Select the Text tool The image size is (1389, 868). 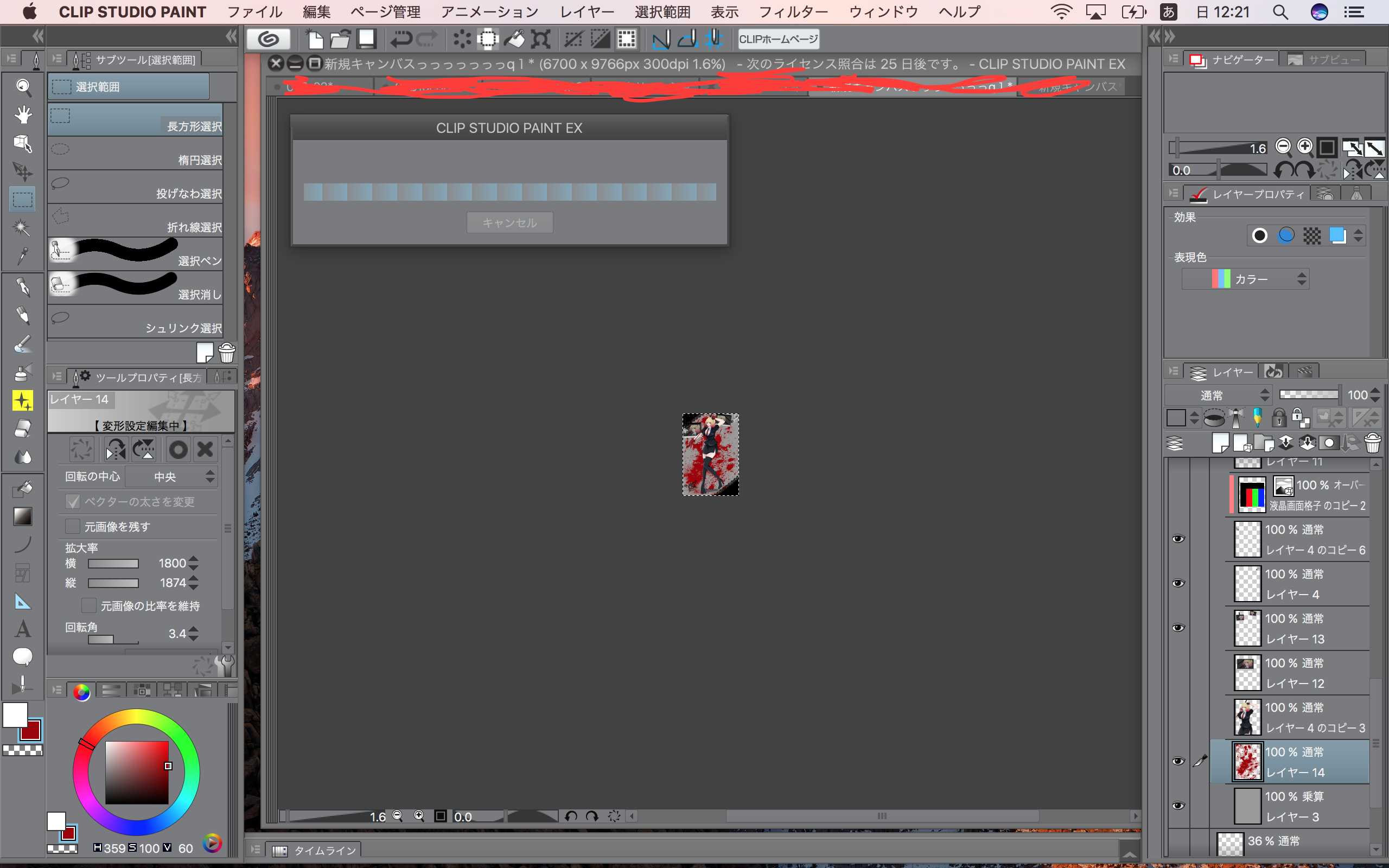click(23, 629)
